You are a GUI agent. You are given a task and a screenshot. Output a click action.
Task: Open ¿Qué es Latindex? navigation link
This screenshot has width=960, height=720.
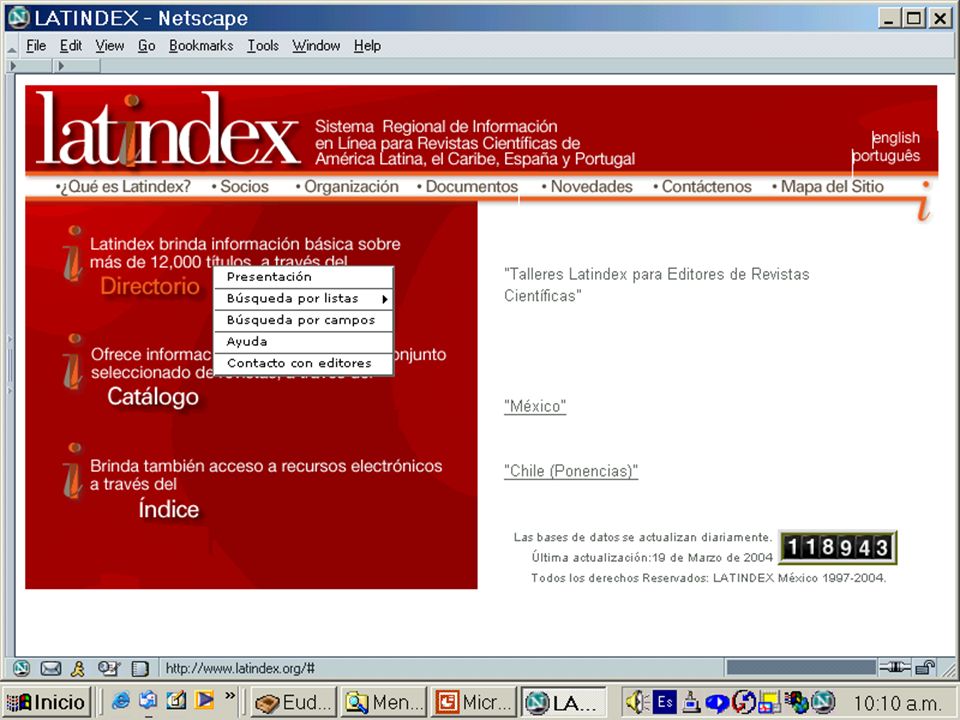pos(124,186)
